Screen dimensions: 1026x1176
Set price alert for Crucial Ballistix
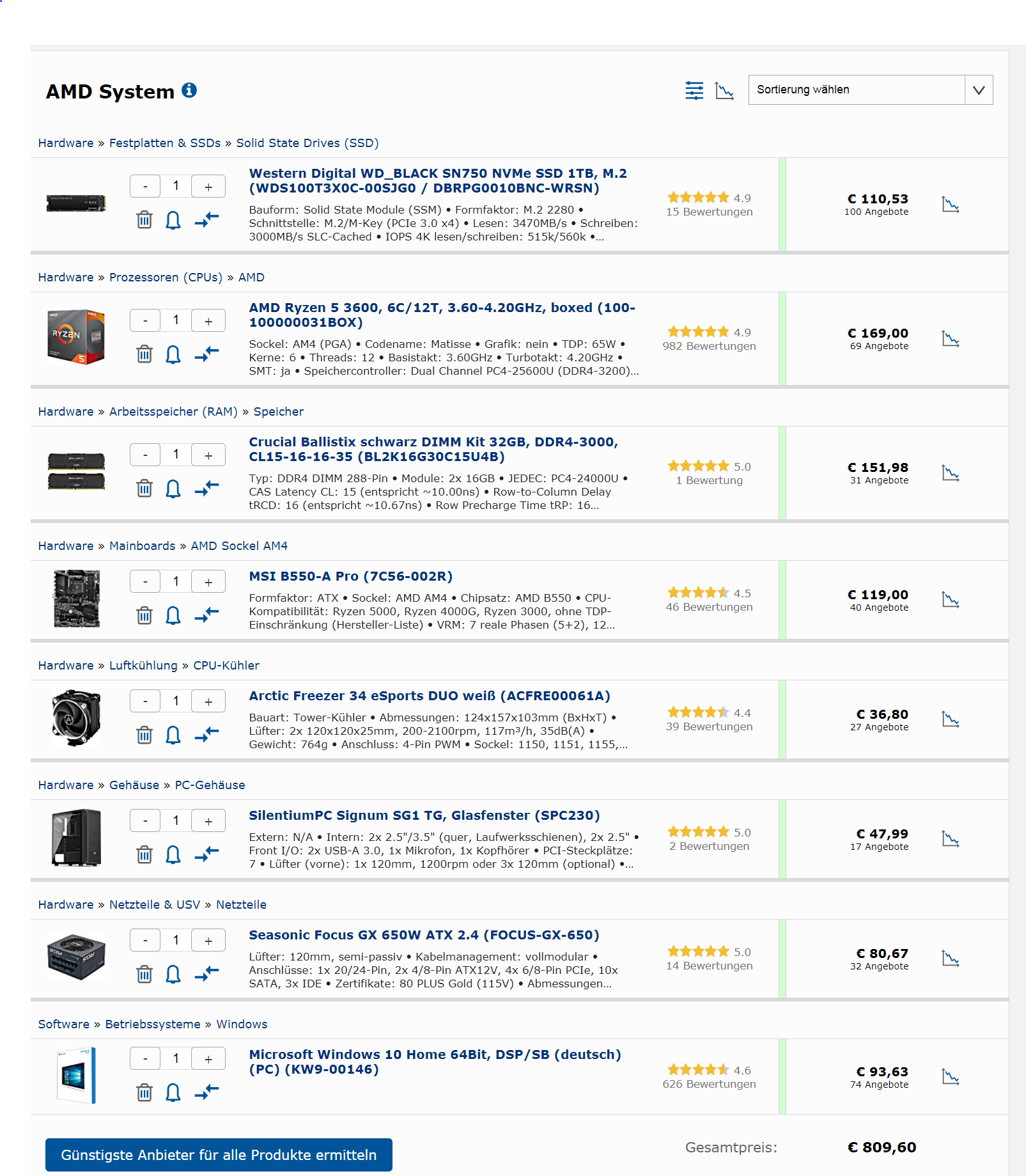pyautogui.click(x=173, y=489)
